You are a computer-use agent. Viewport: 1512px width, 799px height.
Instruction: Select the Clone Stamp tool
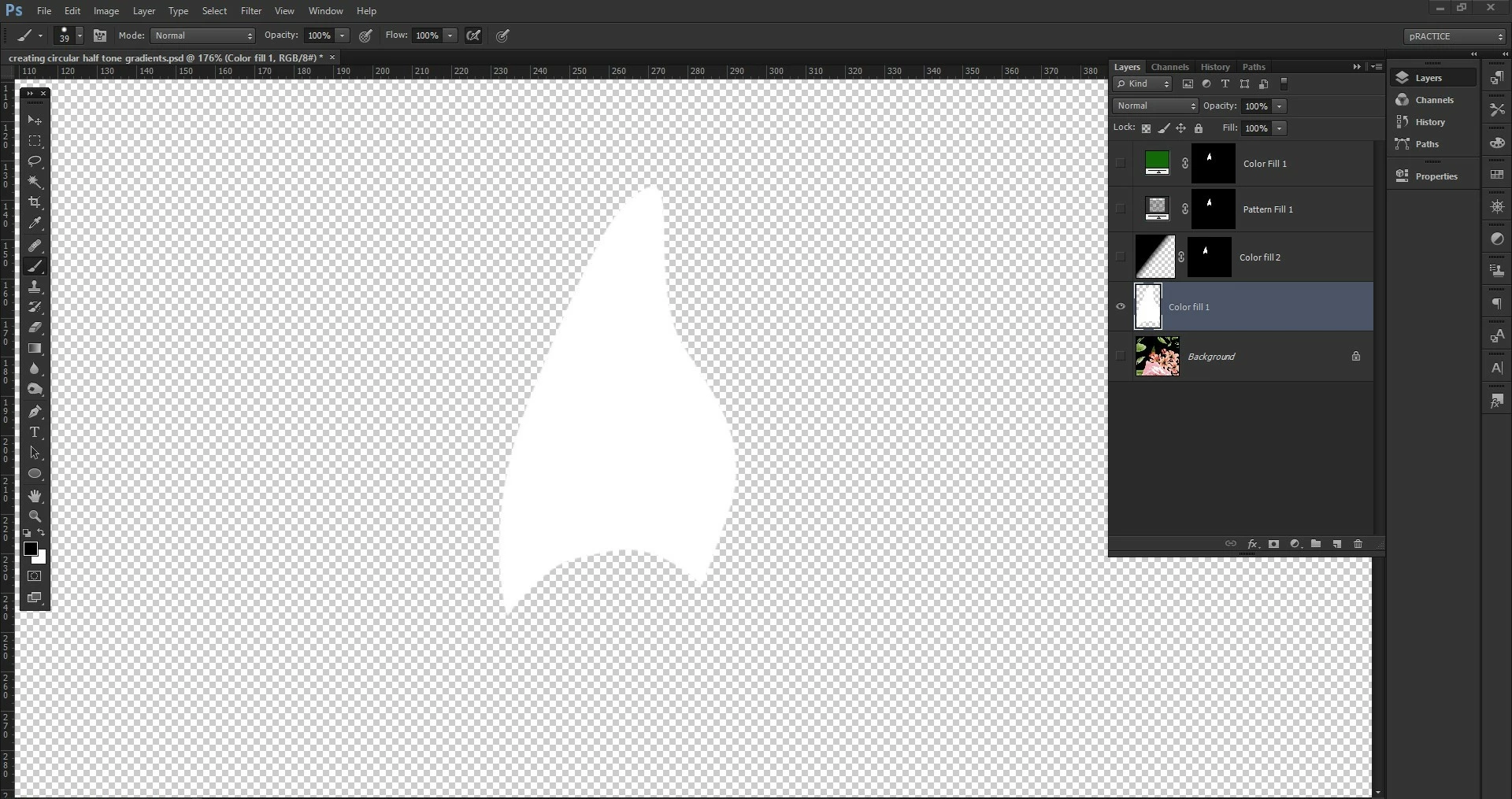(x=35, y=287)
